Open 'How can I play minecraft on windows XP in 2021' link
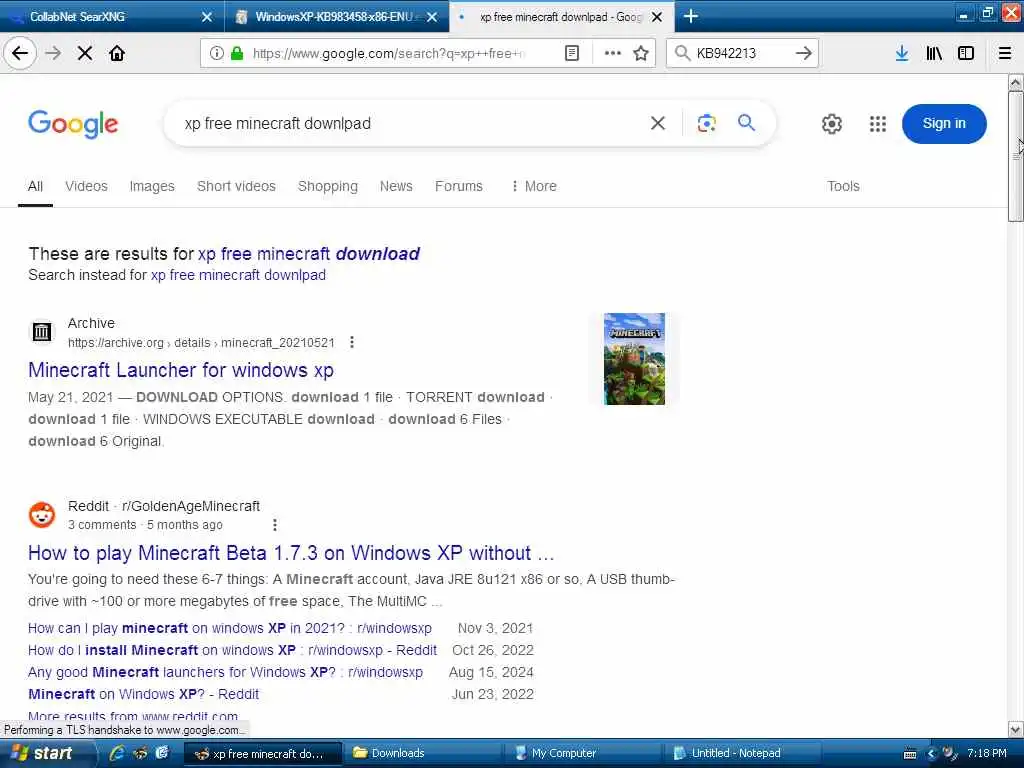The height and width of the screenshot is (768, 1024). click(x=230, y=628)
